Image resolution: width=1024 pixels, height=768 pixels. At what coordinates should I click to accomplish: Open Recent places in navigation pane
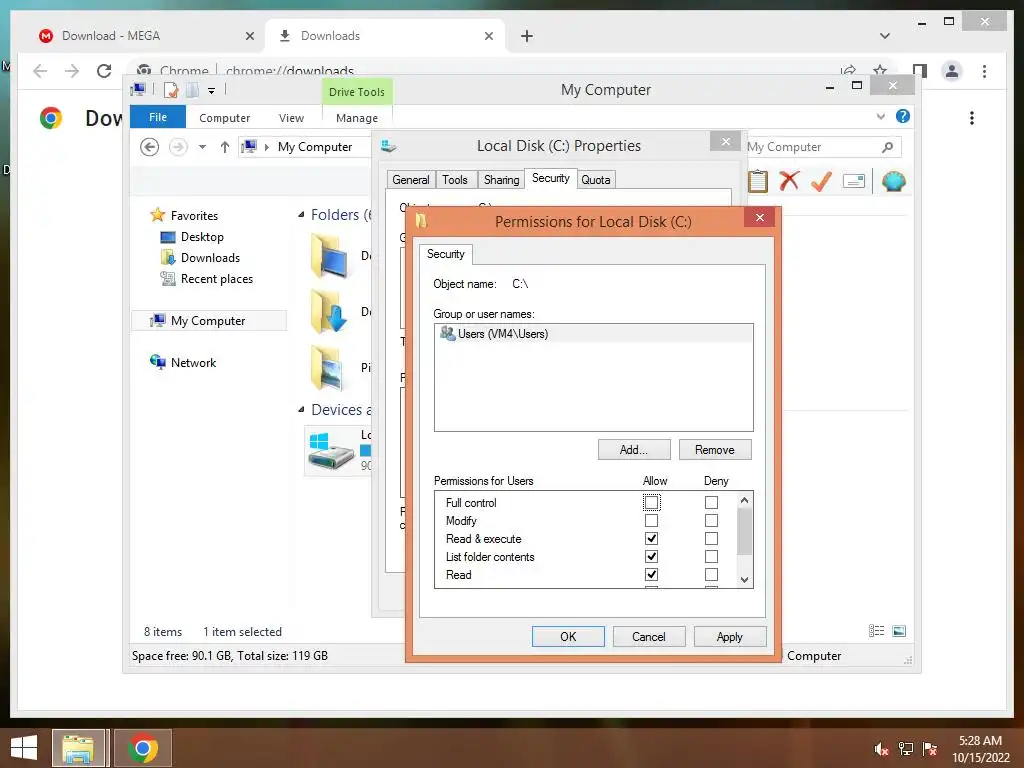tap(217, 279)
